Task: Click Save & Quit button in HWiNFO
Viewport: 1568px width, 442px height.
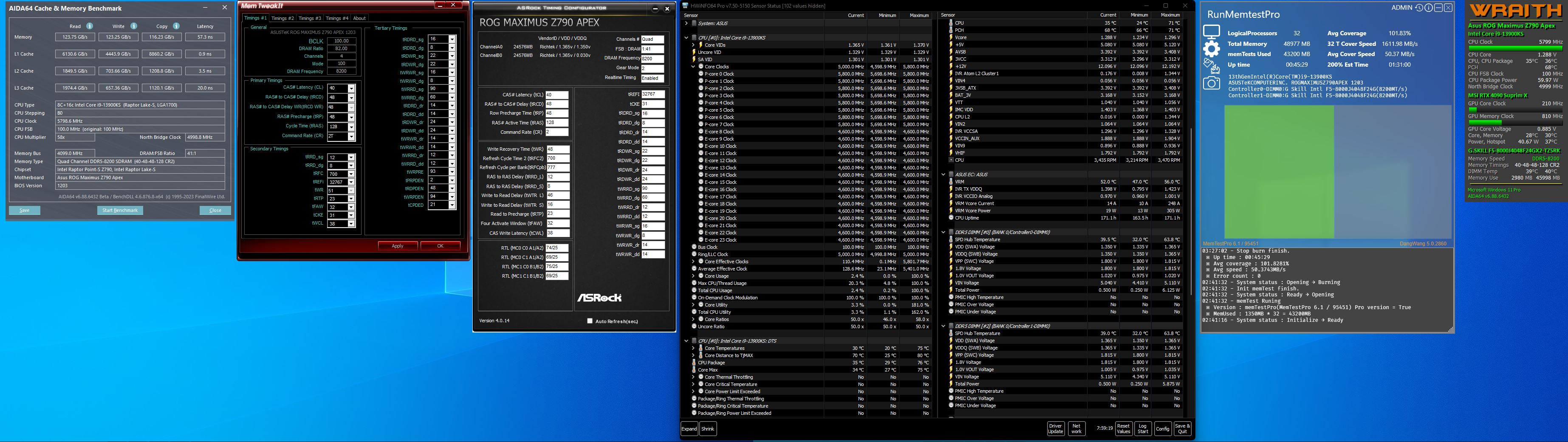Action: tap(1182, 428)
